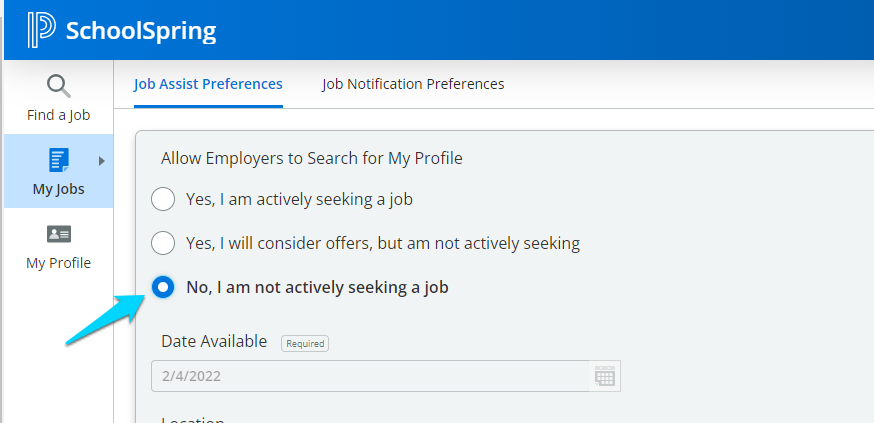Click the My Profile ID card icon

[x=59, y=234]
